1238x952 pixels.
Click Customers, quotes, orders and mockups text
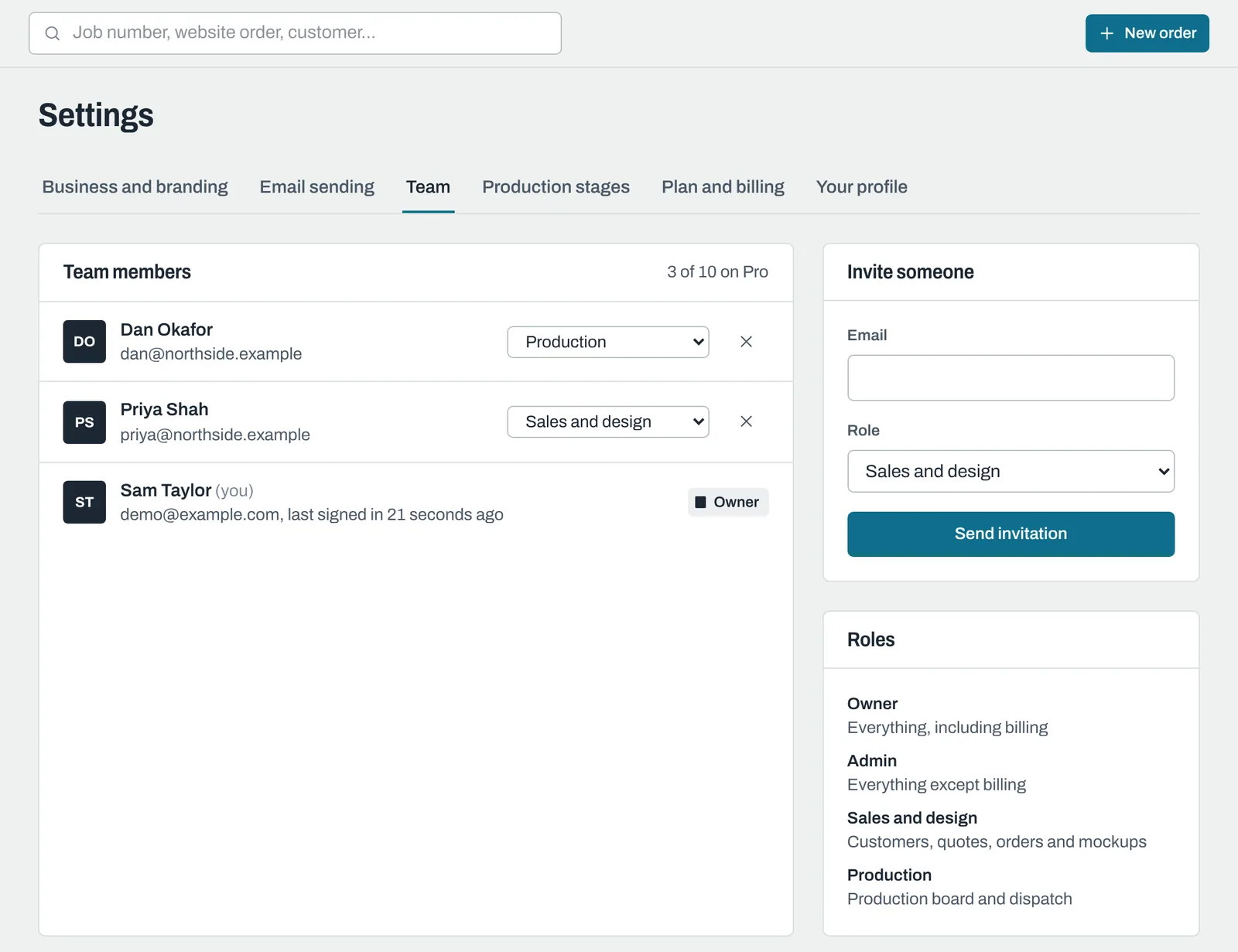click(x=997, y=842)
